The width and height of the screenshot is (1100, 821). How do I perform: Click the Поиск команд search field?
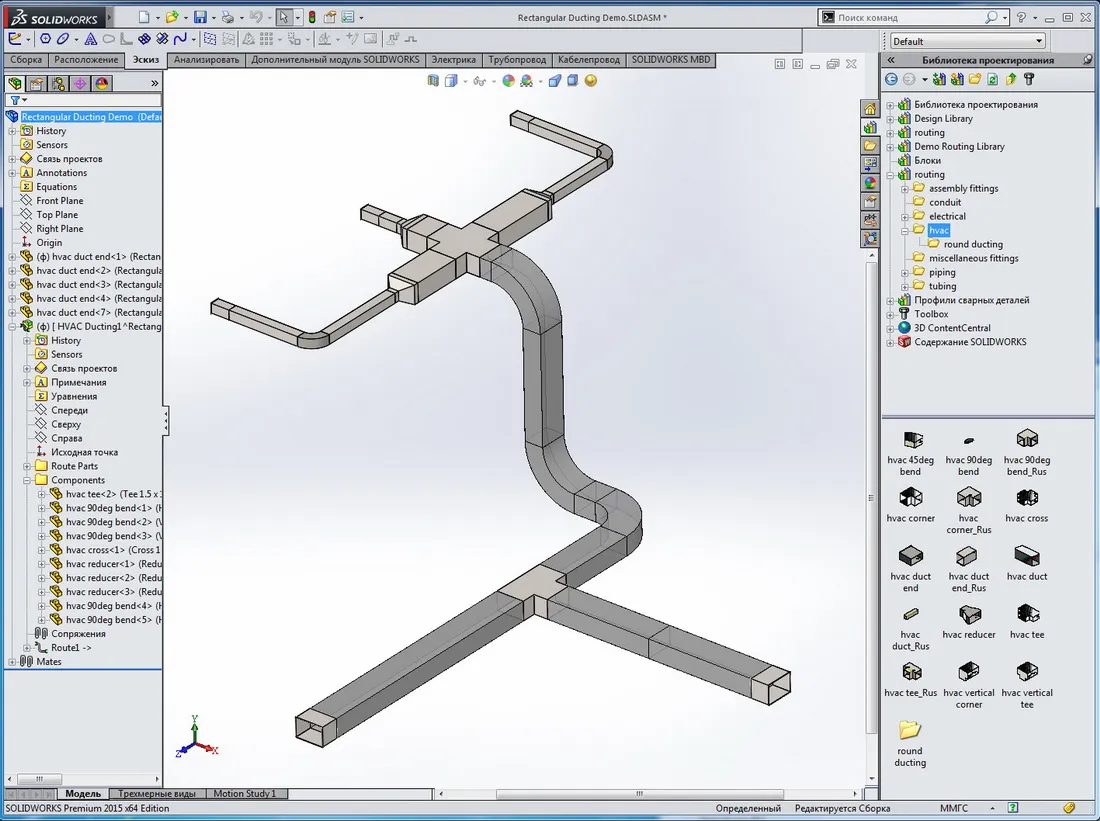(x=910, y=18)
